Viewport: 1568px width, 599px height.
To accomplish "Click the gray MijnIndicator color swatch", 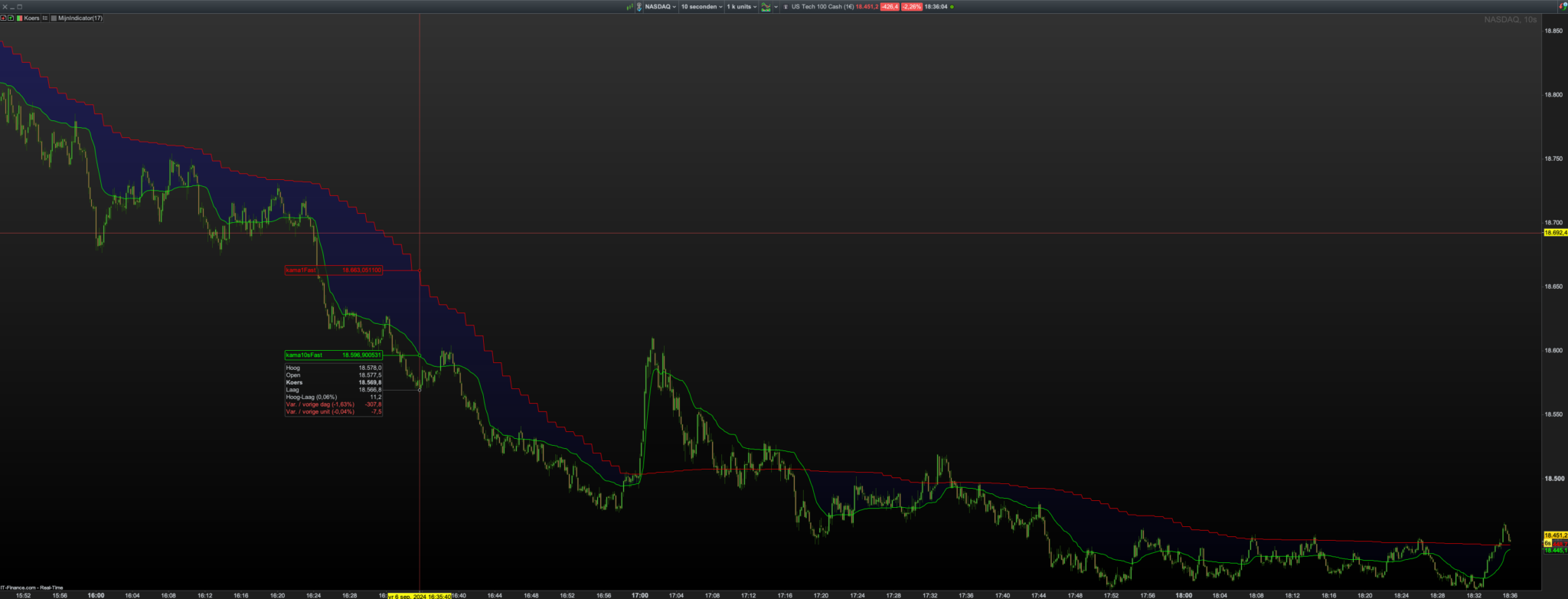I will click(x=54, y=18).
